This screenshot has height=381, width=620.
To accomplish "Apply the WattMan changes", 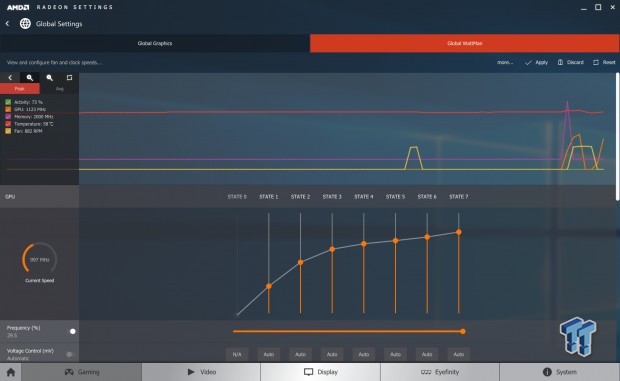I will point(537,62).
